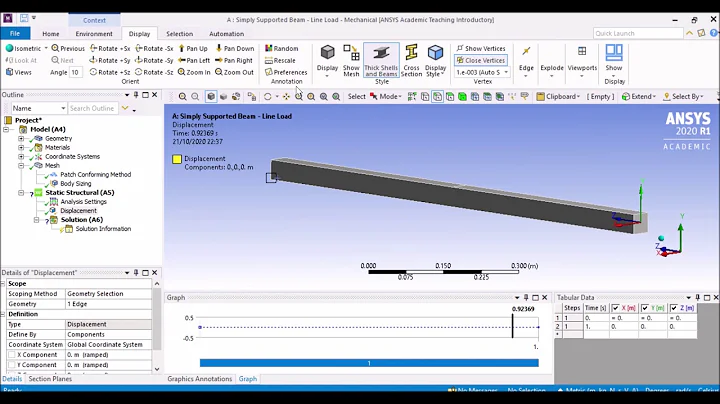The height and width of the screenshot is (404, 720).
Task: Select Displacement in the outline tree
Action: [x=78, y=211]
